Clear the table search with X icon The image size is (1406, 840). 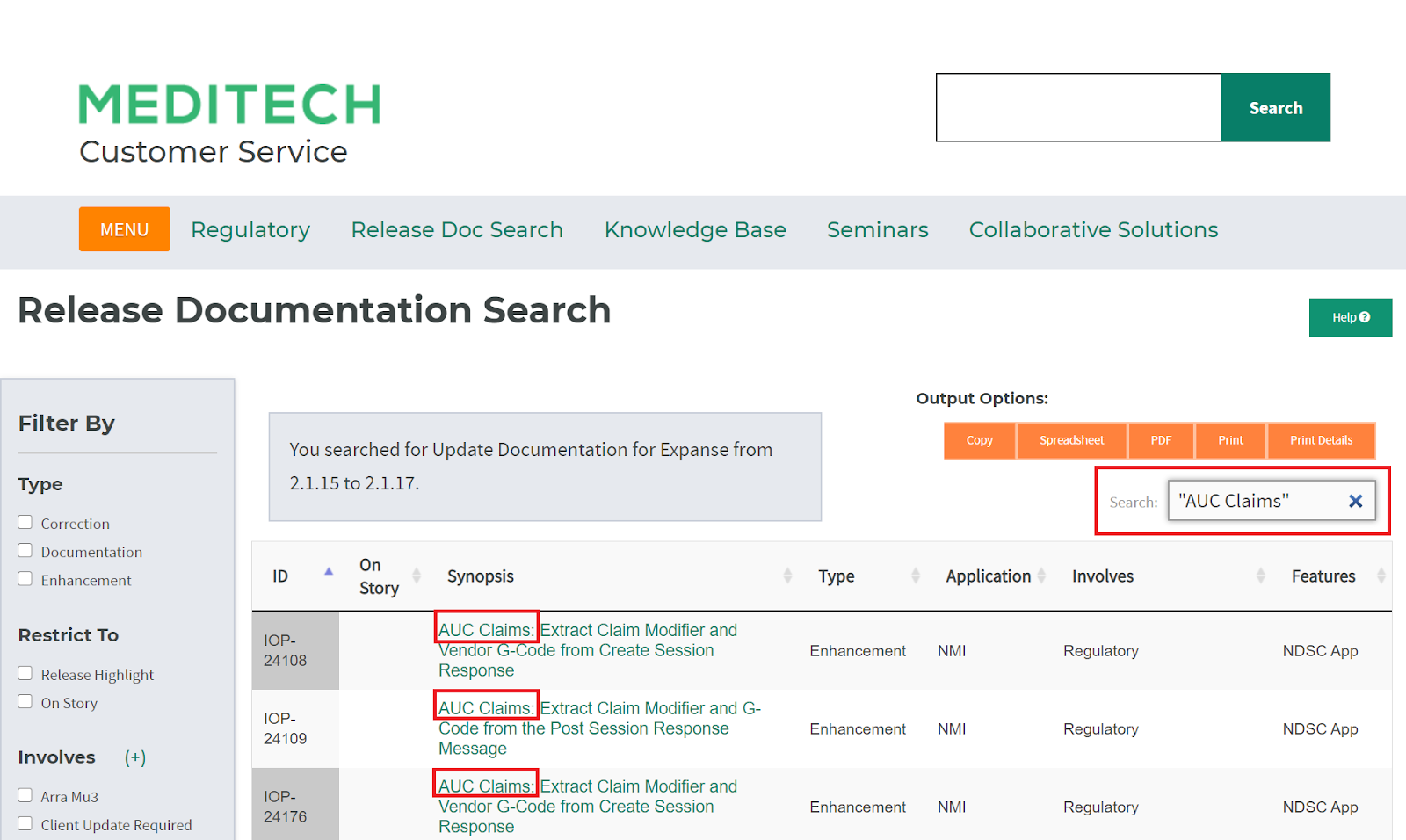pyautogui.click(x=1355, y=501)
